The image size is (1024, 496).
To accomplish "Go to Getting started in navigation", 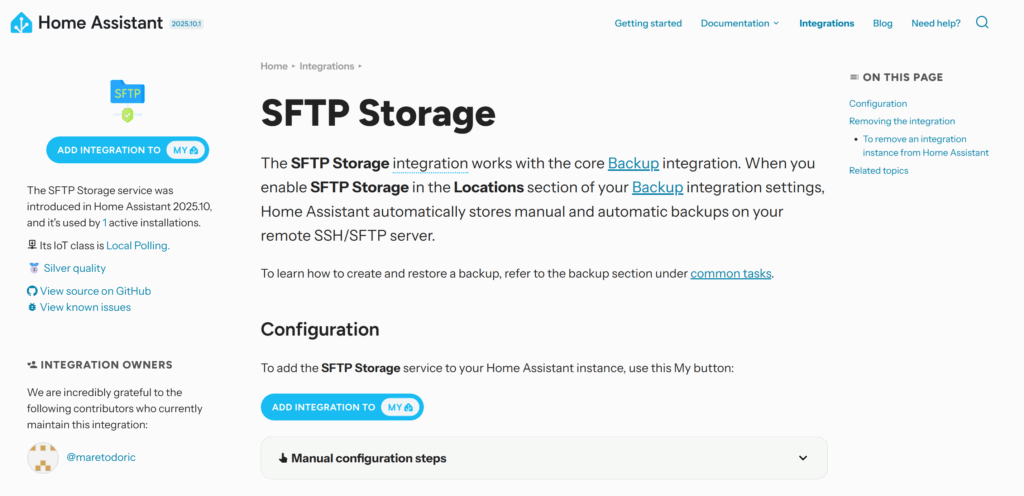I will (x=648, y=23).
